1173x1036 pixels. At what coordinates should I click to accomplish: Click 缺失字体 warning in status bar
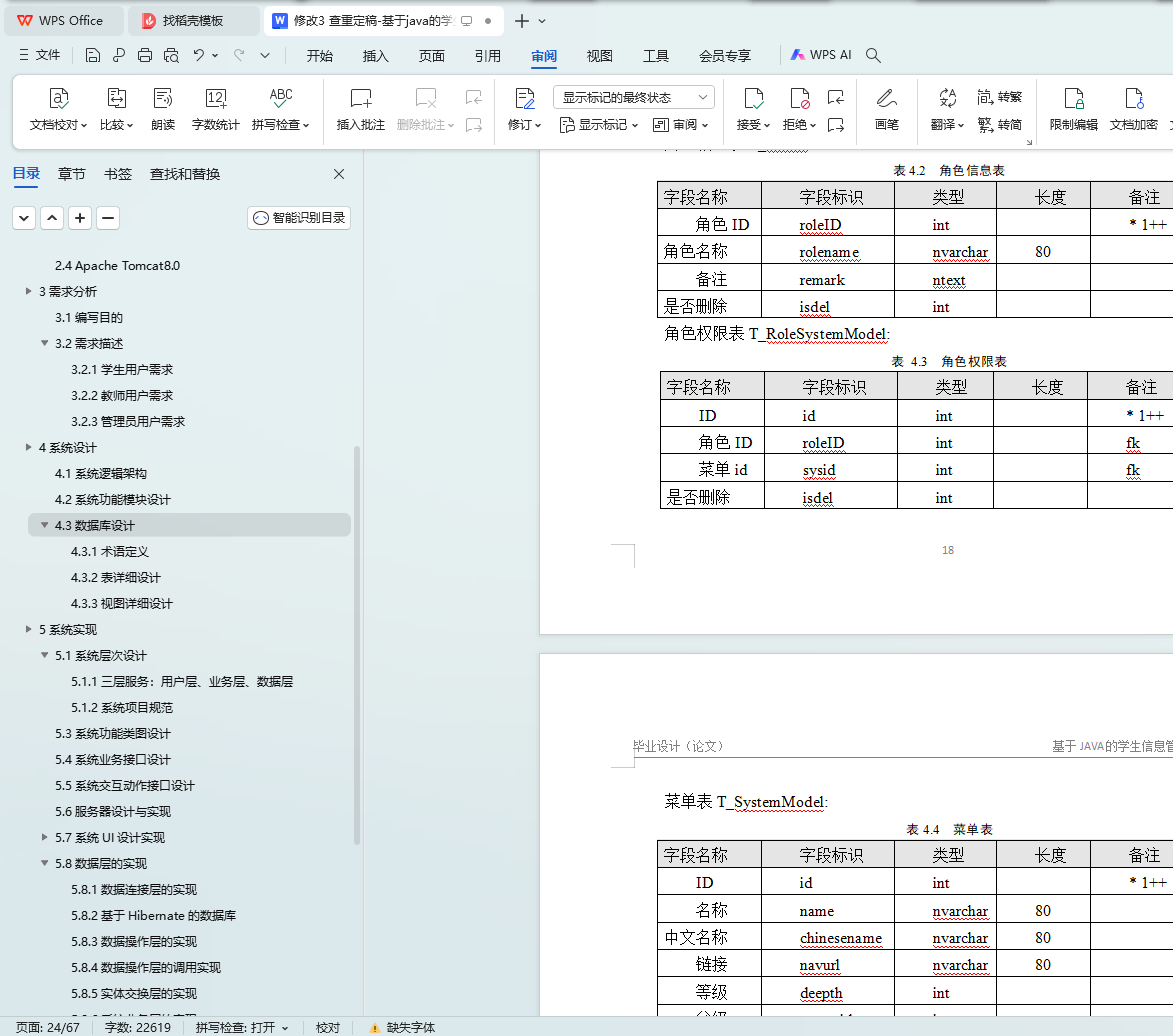402,1028
